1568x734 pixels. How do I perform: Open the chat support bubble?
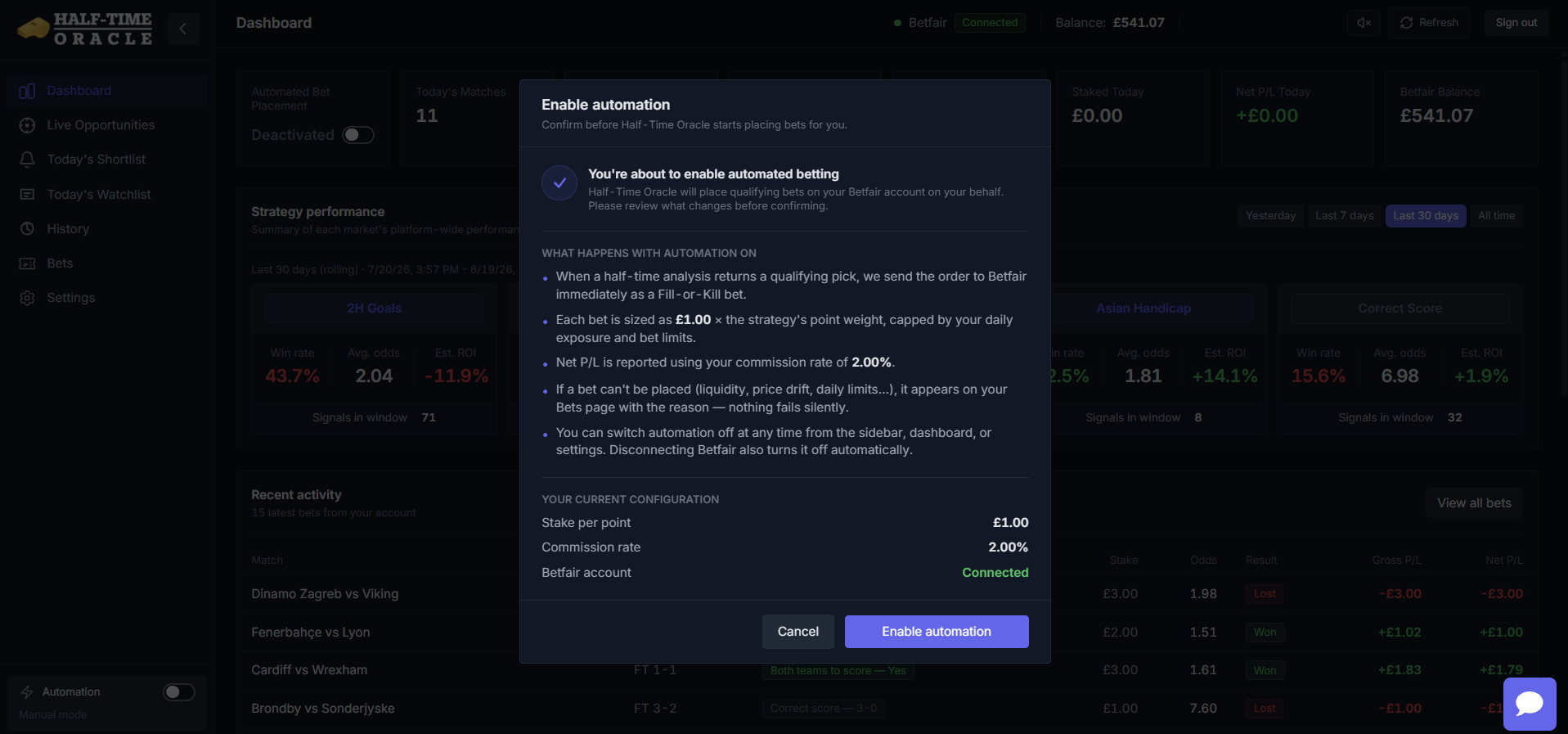pos(1529,704)
